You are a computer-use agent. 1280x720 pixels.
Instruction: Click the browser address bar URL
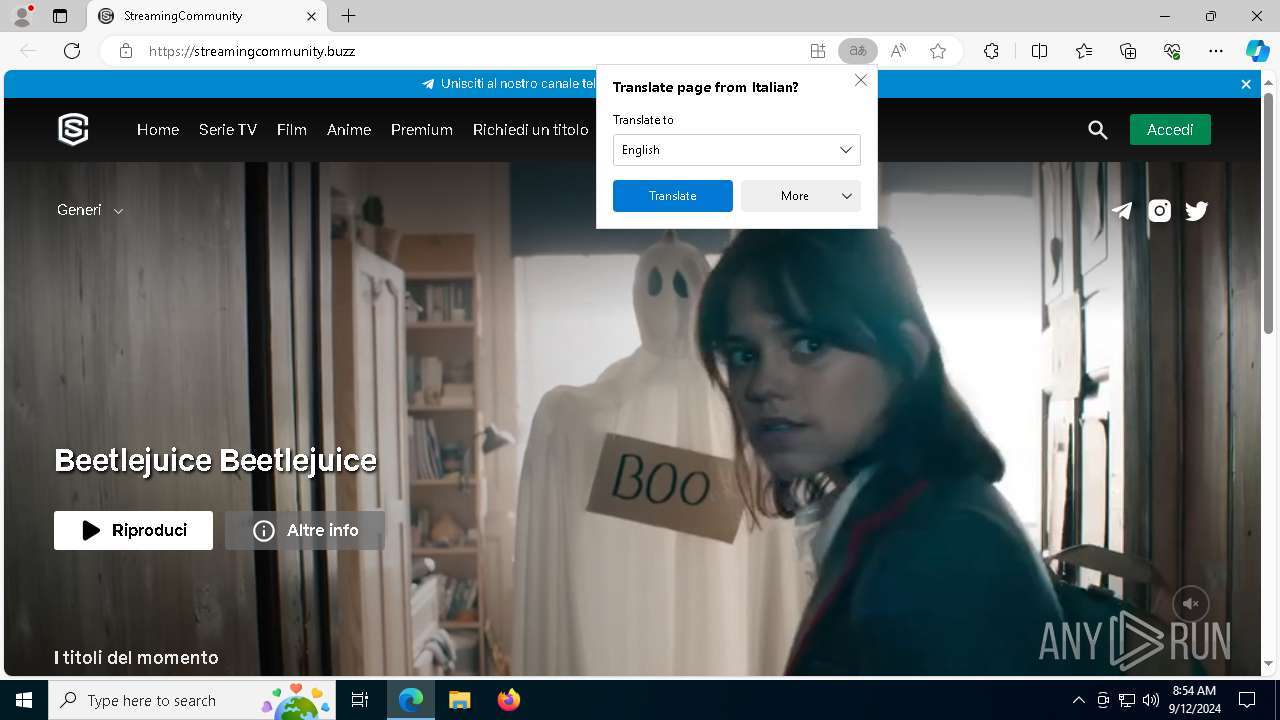click(252, 51)
